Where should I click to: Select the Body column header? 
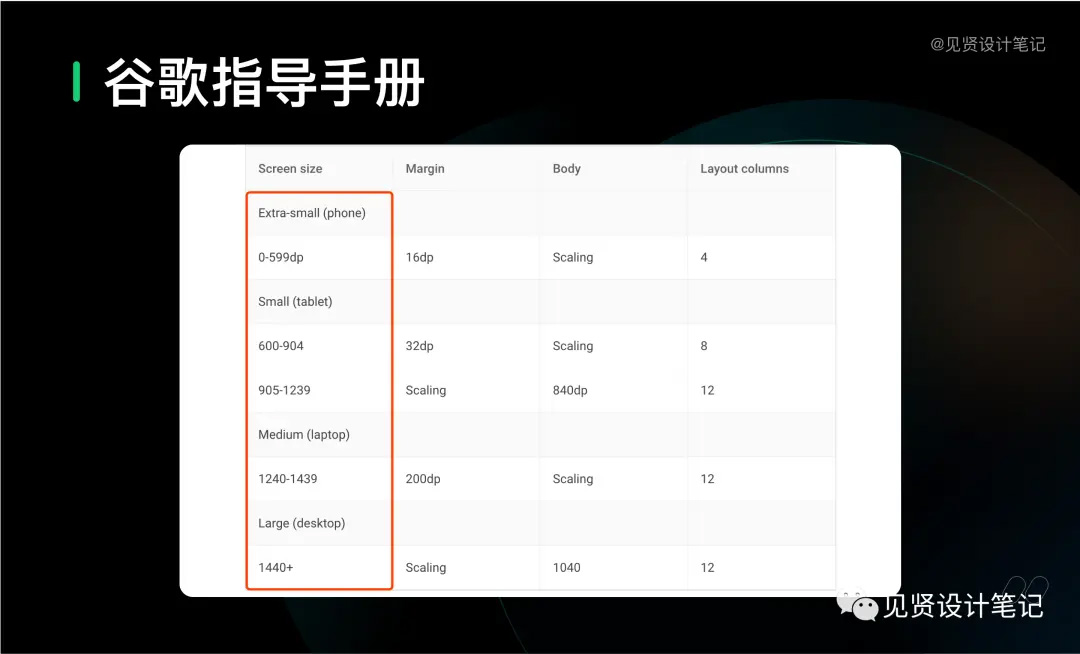pyautogui.click(x=567, y=169)
